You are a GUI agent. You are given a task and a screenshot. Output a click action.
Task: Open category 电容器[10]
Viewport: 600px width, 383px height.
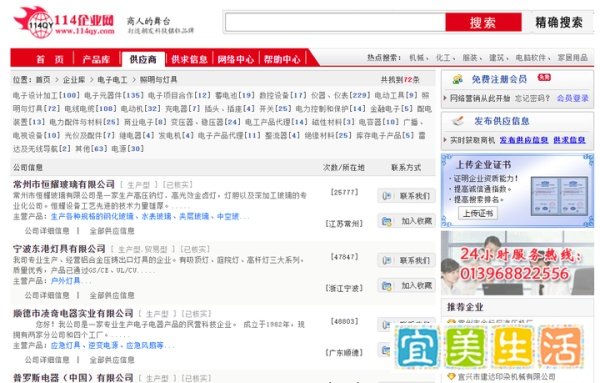[x=379, y=122]
